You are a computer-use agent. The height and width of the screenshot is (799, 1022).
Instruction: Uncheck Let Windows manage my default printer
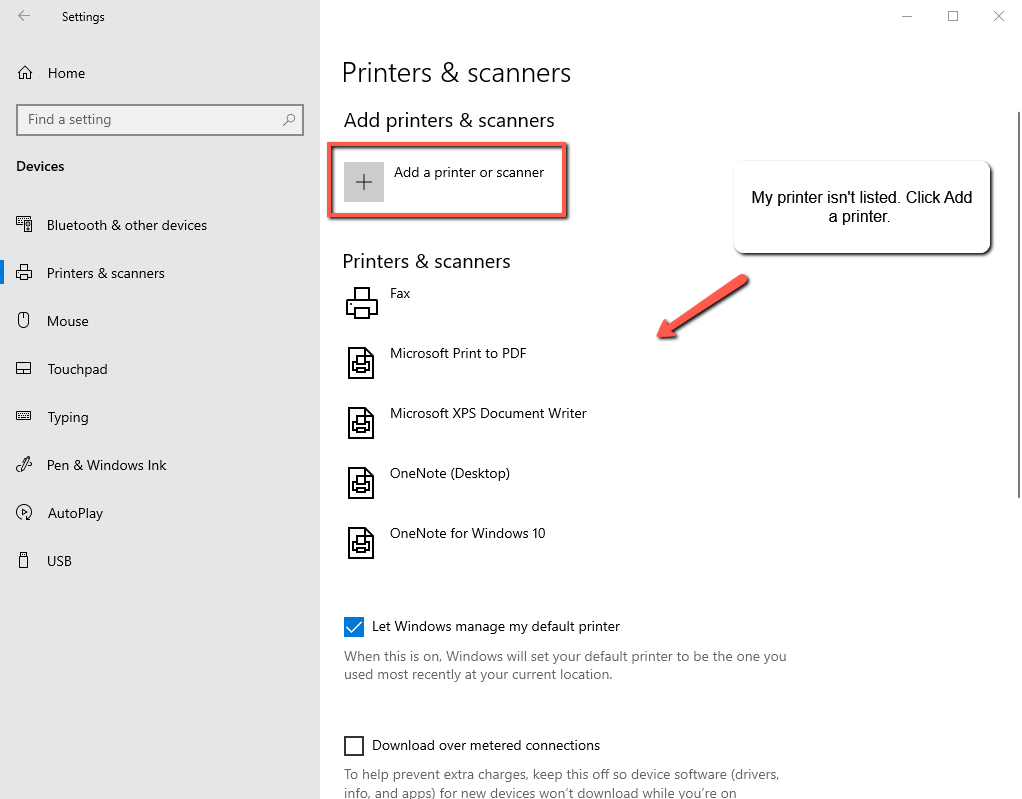click(354, 627)
